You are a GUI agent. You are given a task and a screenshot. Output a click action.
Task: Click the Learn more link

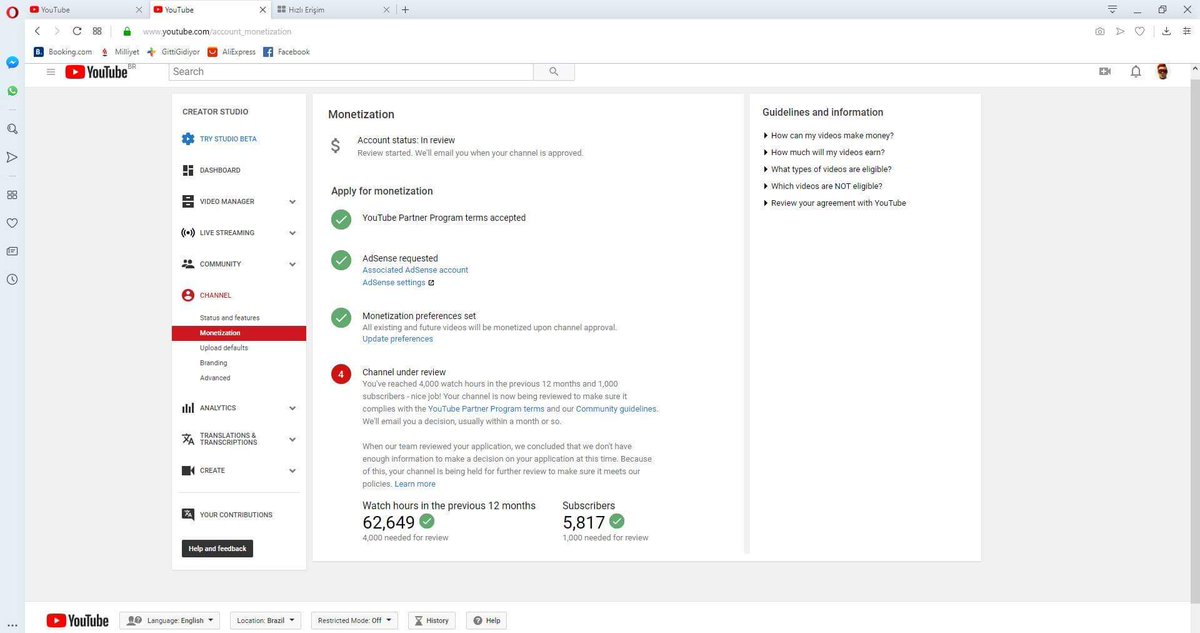tap(415, 484)
